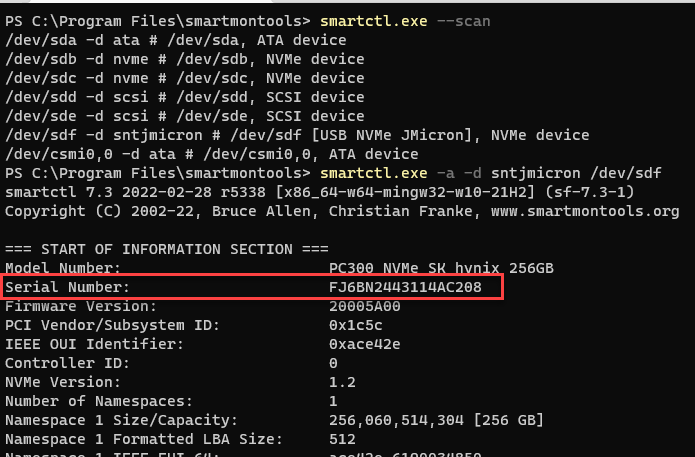Click the NVMe version value 1.2
Image resolution: width=695 pixels, height=457 pixels.
[341, 382]
